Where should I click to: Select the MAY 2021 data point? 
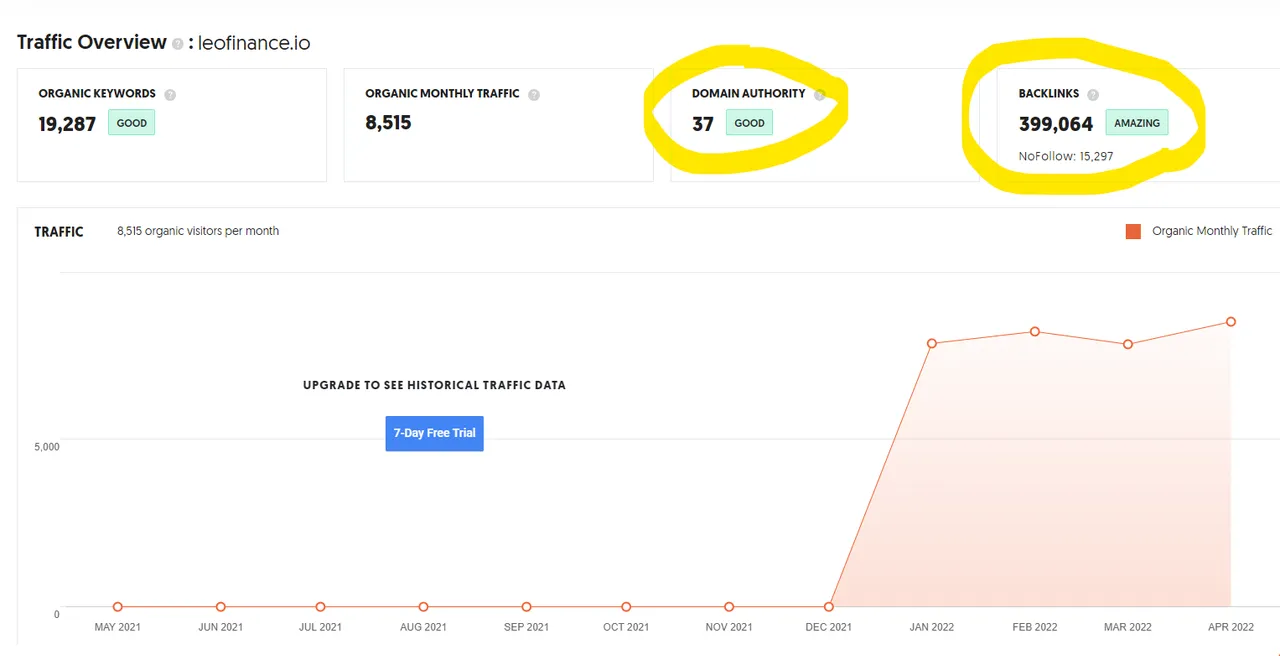(x=118, y=607)
